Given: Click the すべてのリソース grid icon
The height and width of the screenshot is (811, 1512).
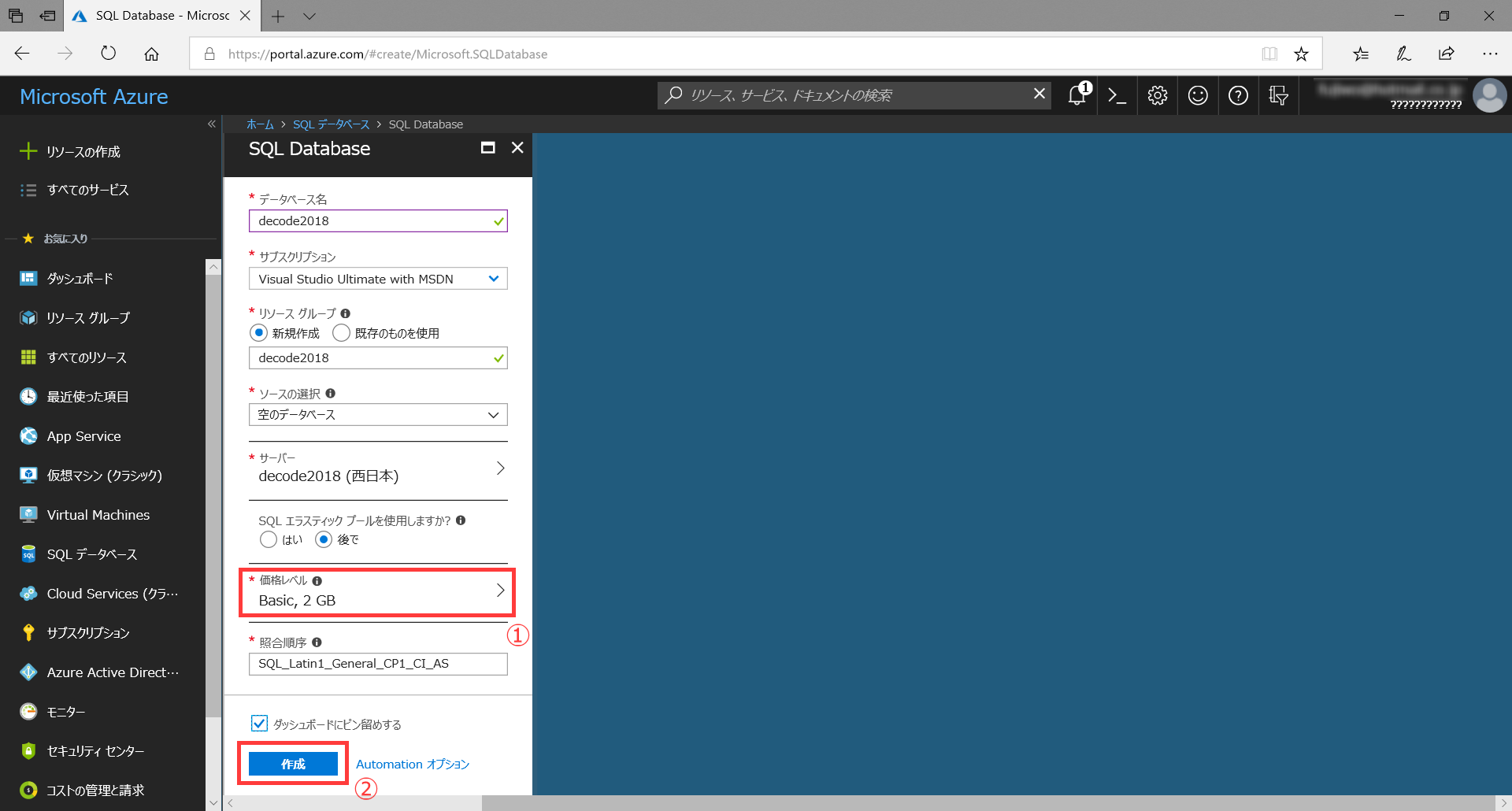Looking at the screenshot, I should 28,357.
